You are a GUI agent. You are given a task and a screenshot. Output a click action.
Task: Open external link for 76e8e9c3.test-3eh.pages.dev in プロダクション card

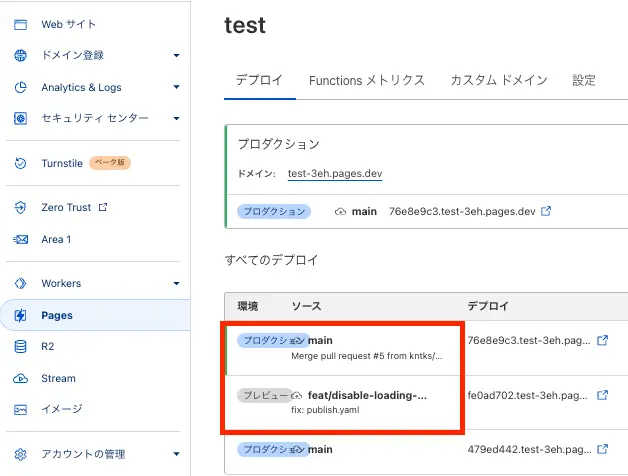pos(546,211)
